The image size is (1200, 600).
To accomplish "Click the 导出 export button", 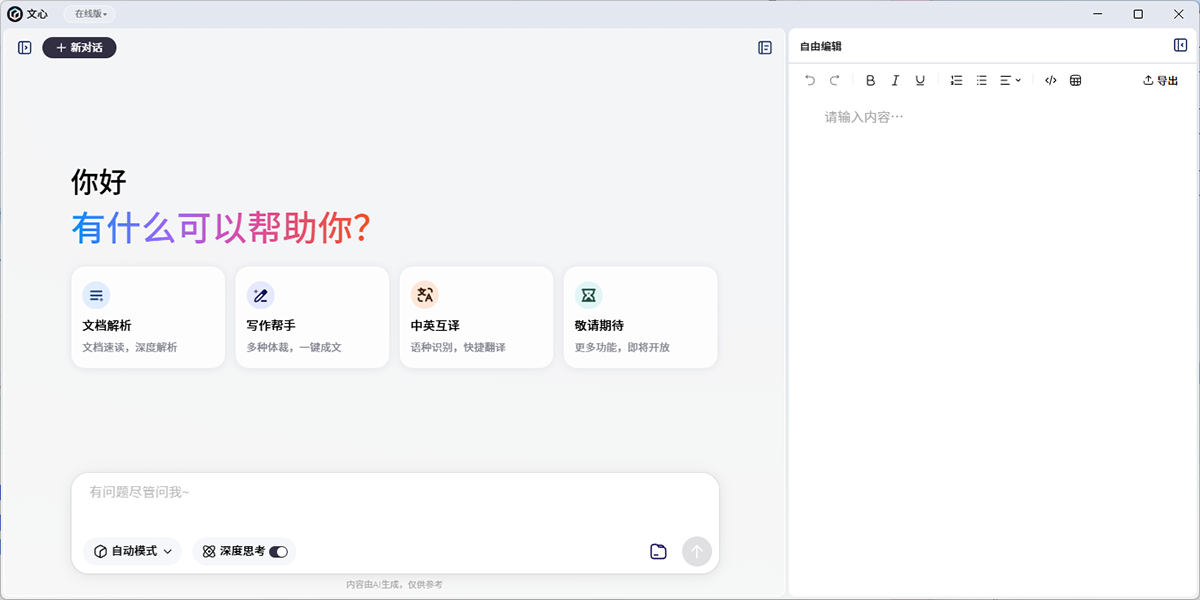I will coord(1160,81).
